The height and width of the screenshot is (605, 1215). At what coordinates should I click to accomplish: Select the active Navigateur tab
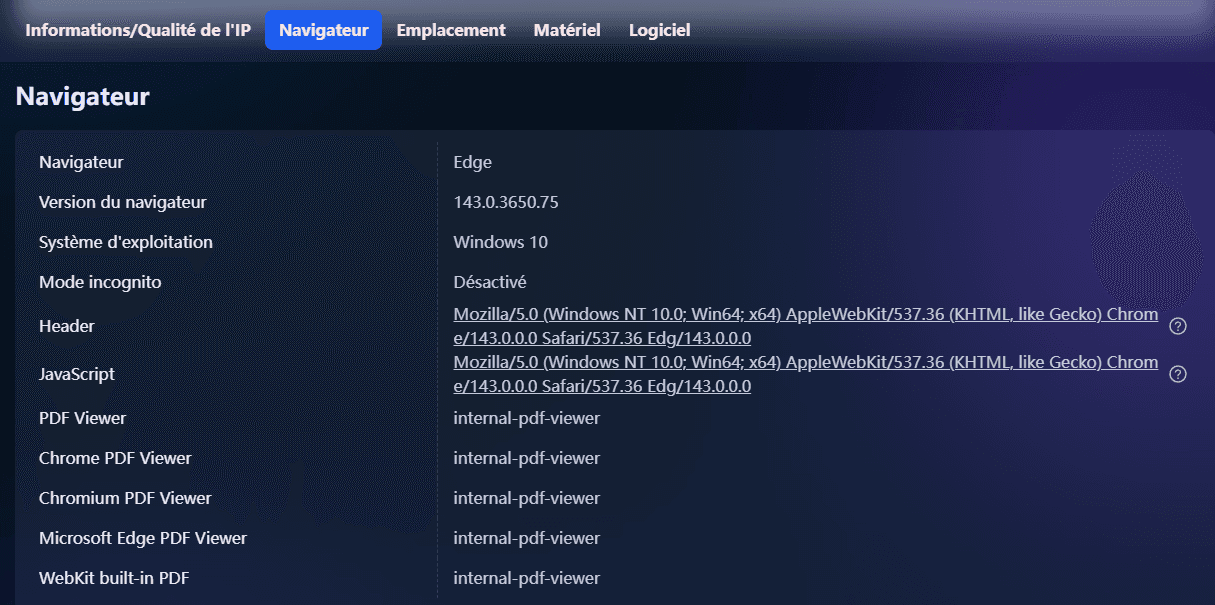pos(323,30)
